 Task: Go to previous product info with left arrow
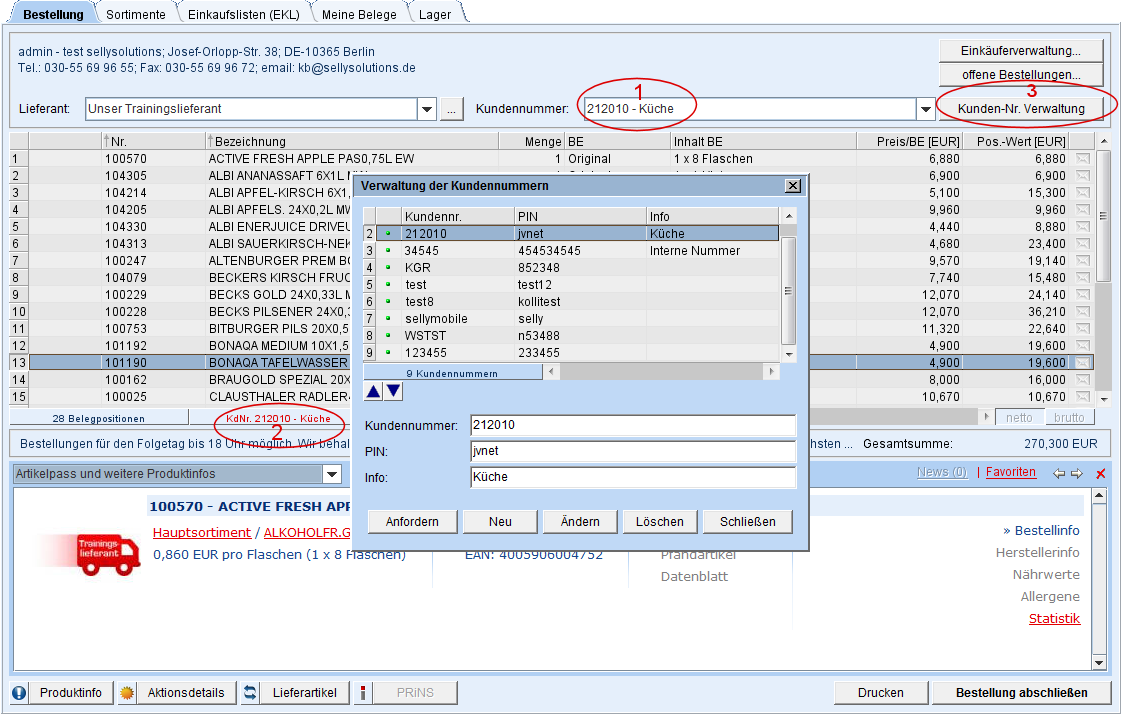[x=1059, y=473]
